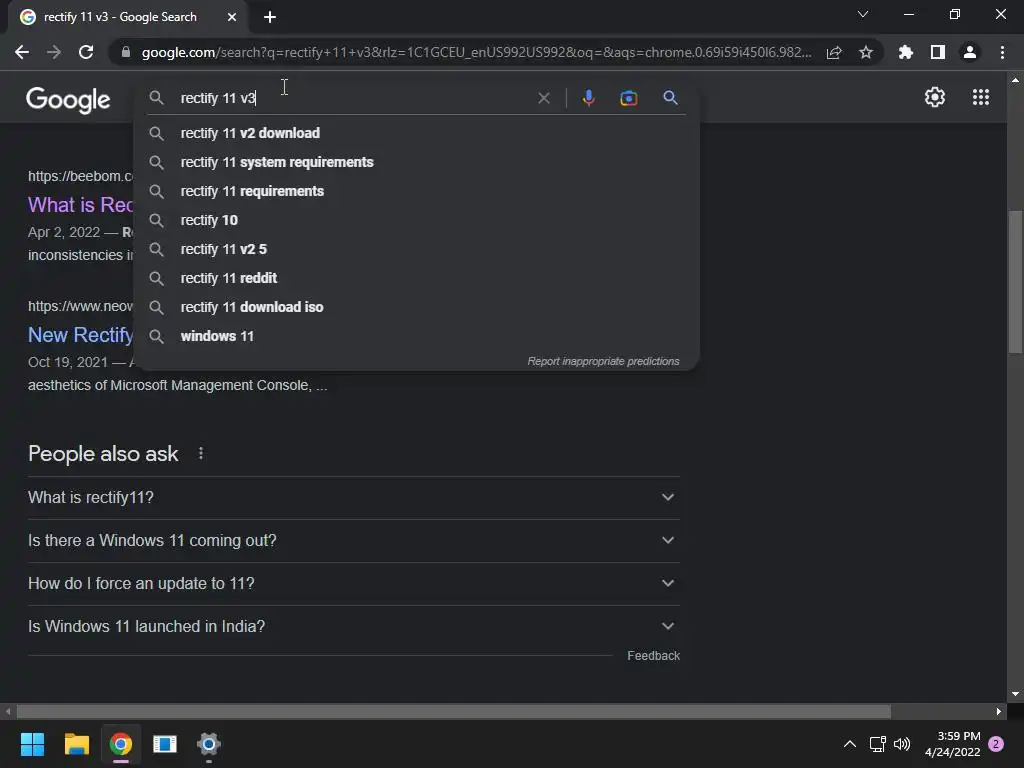Select suggestion rectify 11 v2 download
1024x768 pixels.
pyautogui.click(x=417, y=133)
